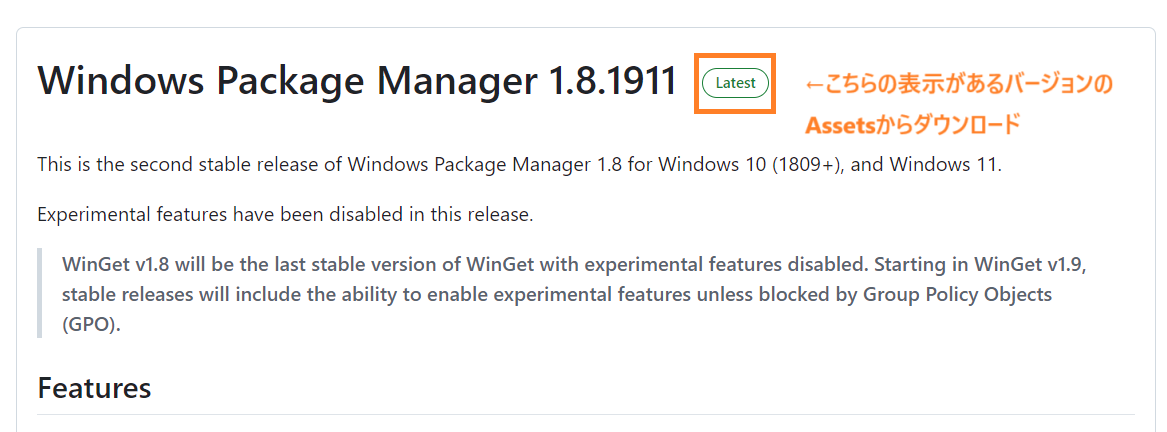Screen dimensions: 1167x432
Task: Click the gray vertical bar beside the blockquote
Action: 40,294
